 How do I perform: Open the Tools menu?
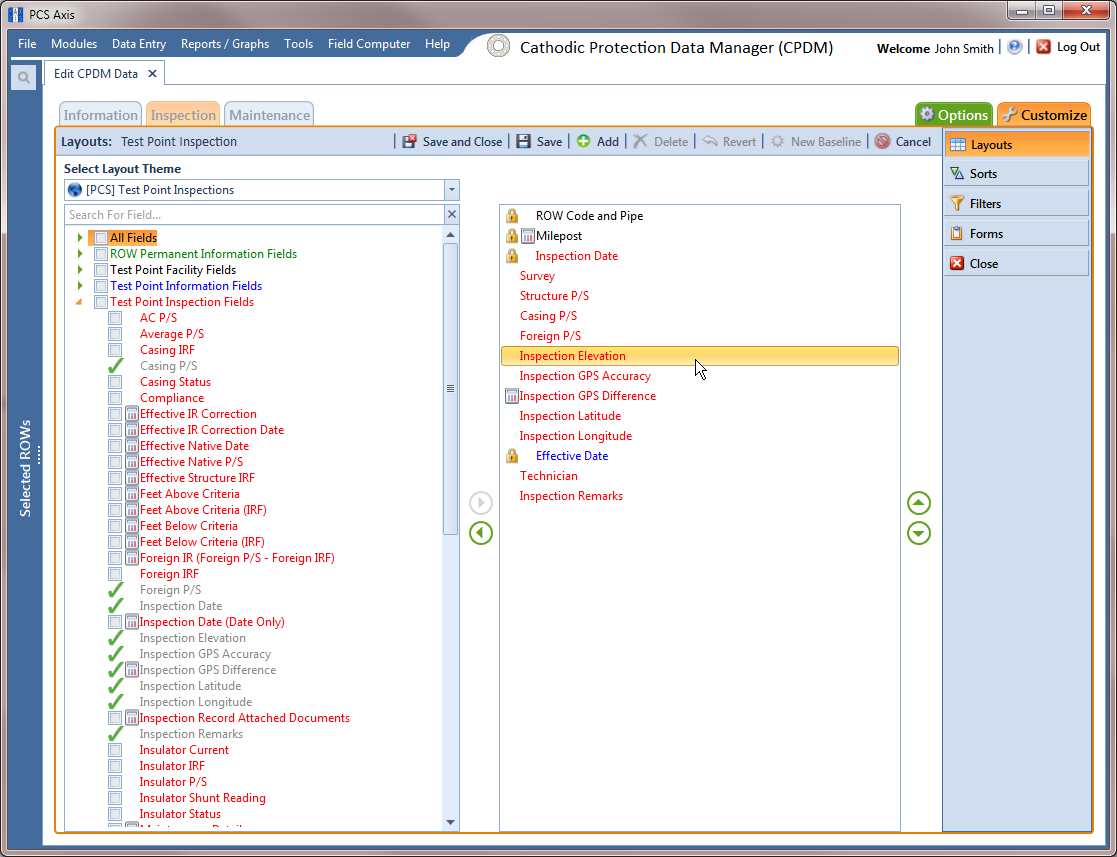tap(298, 43)
